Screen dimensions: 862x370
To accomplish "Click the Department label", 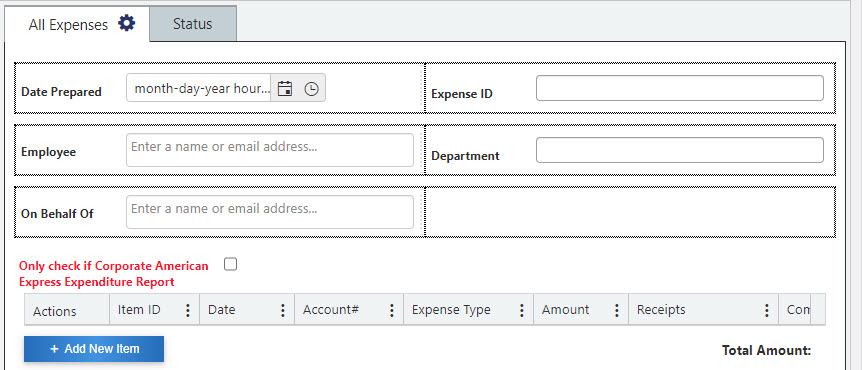I will pyautogui.click(x=465, y=156).
